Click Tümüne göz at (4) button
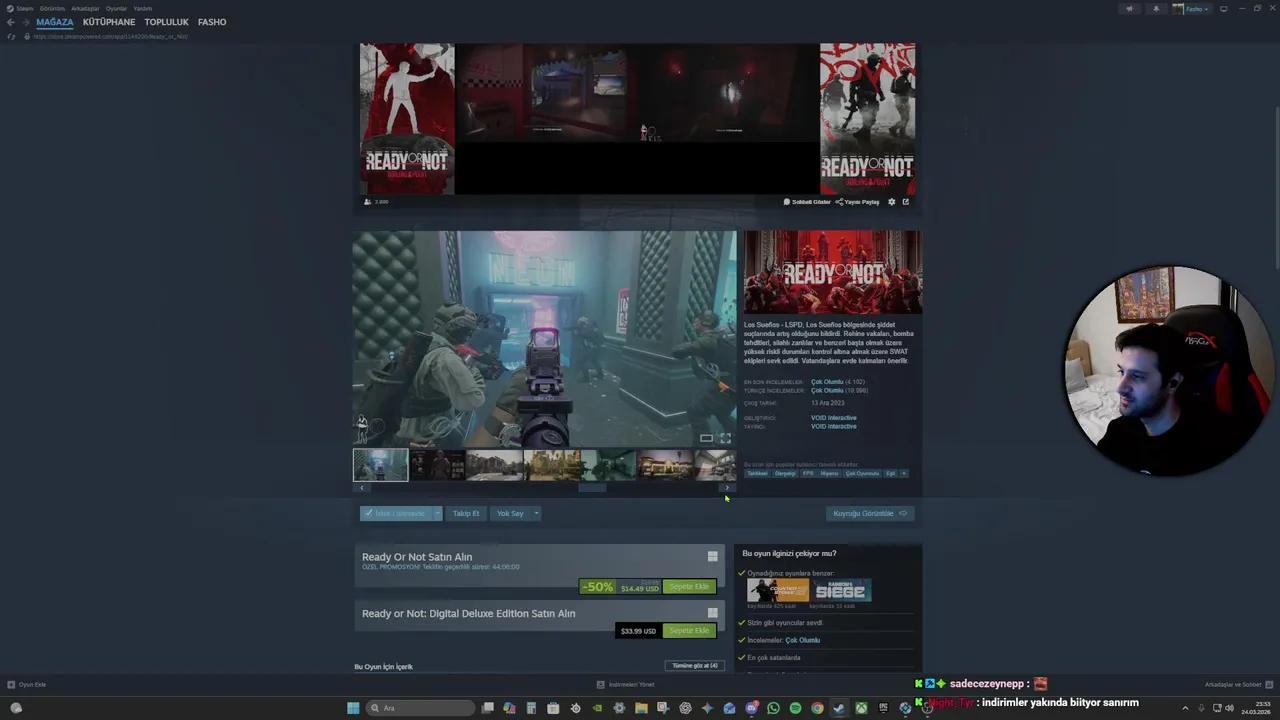The width and height of the screenshot is (1280, 720). tap(695, 666)
